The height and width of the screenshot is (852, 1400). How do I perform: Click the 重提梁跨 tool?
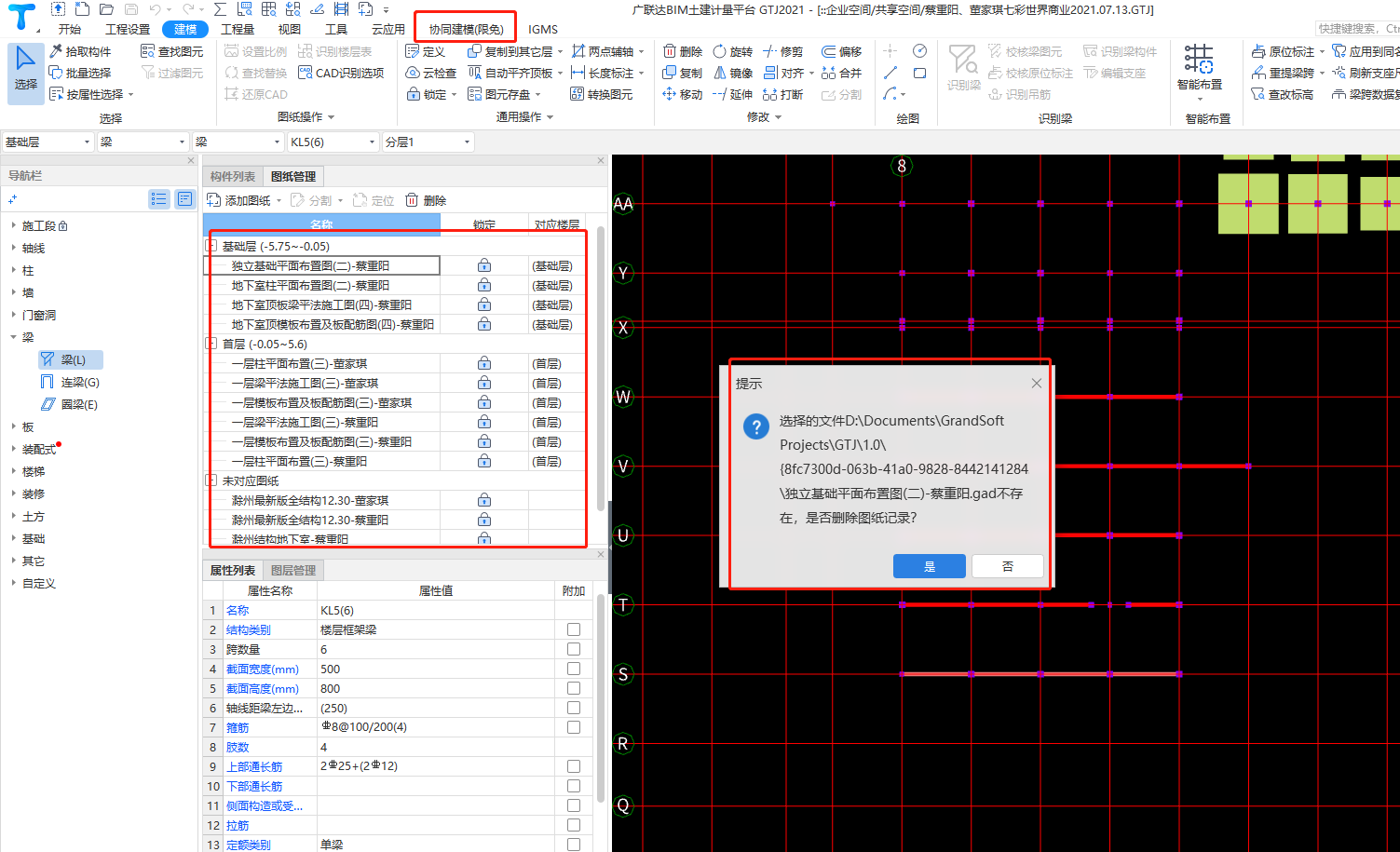pos(1283,73)
